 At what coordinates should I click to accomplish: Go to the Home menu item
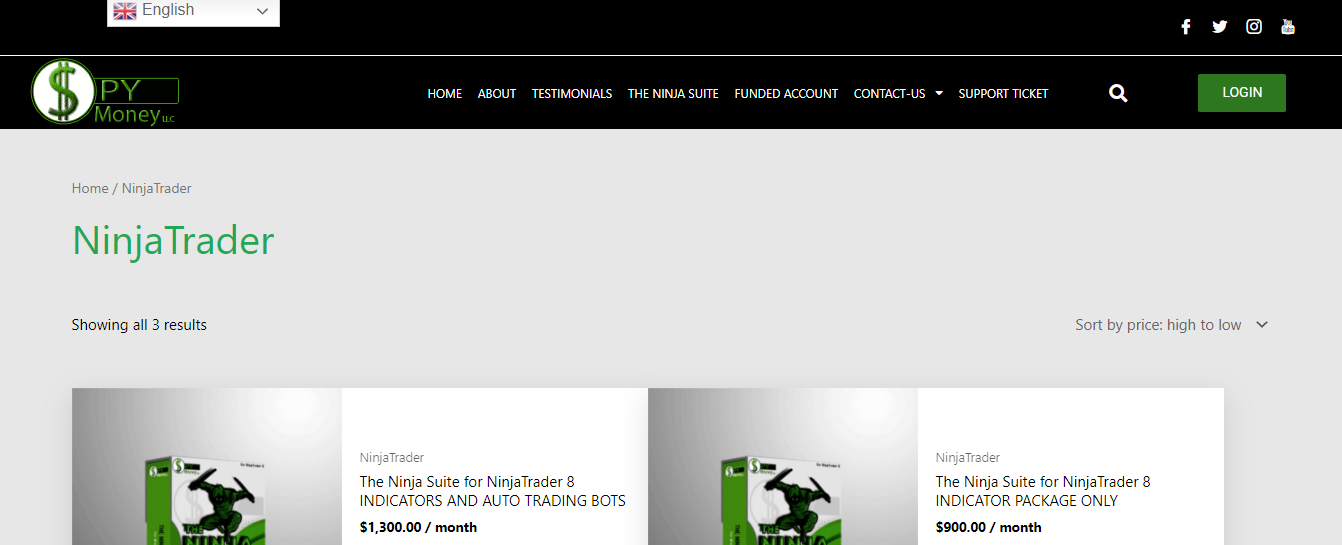coord(445,93)
